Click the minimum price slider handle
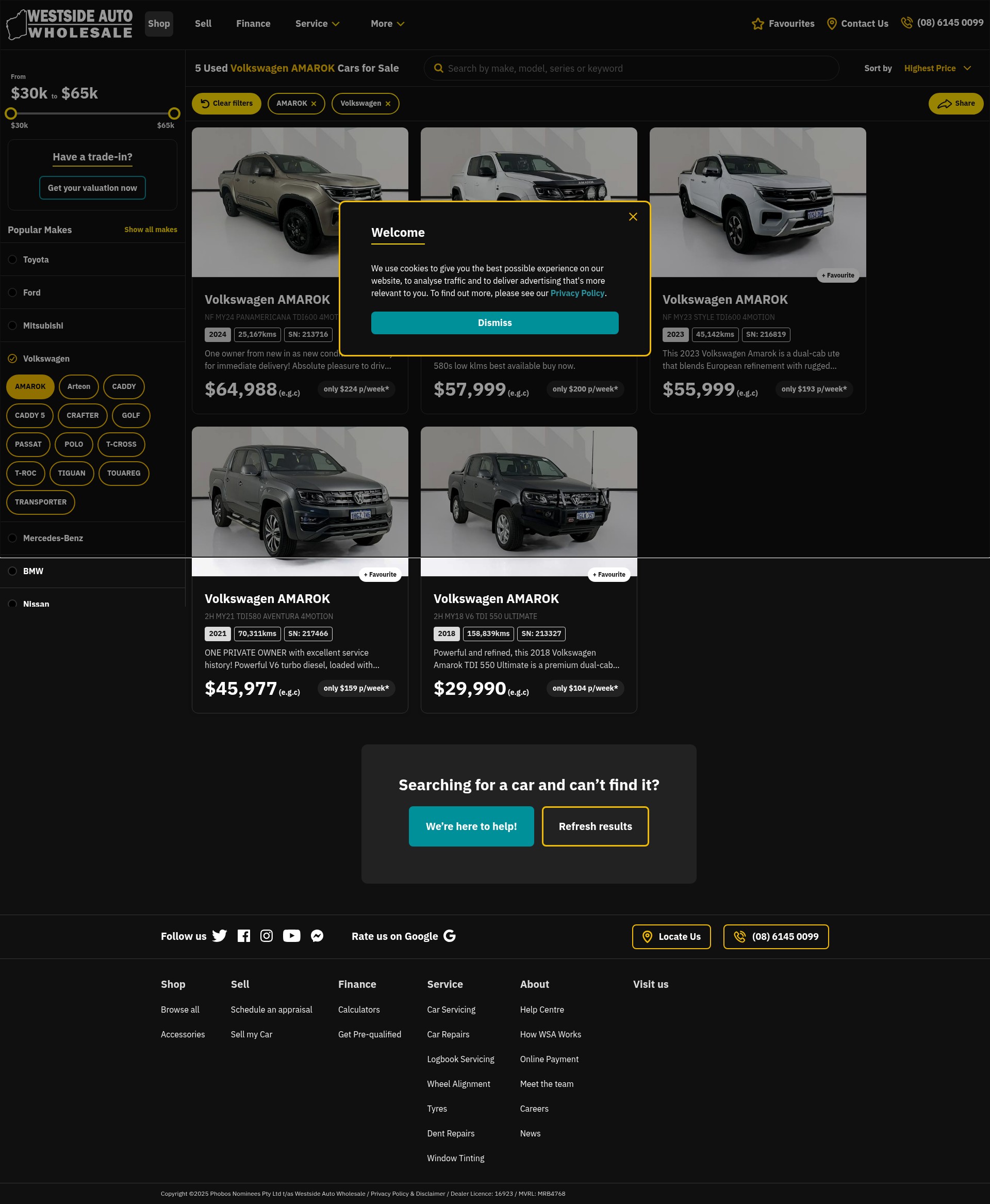 pyautogui.click(x=11, y=113)
